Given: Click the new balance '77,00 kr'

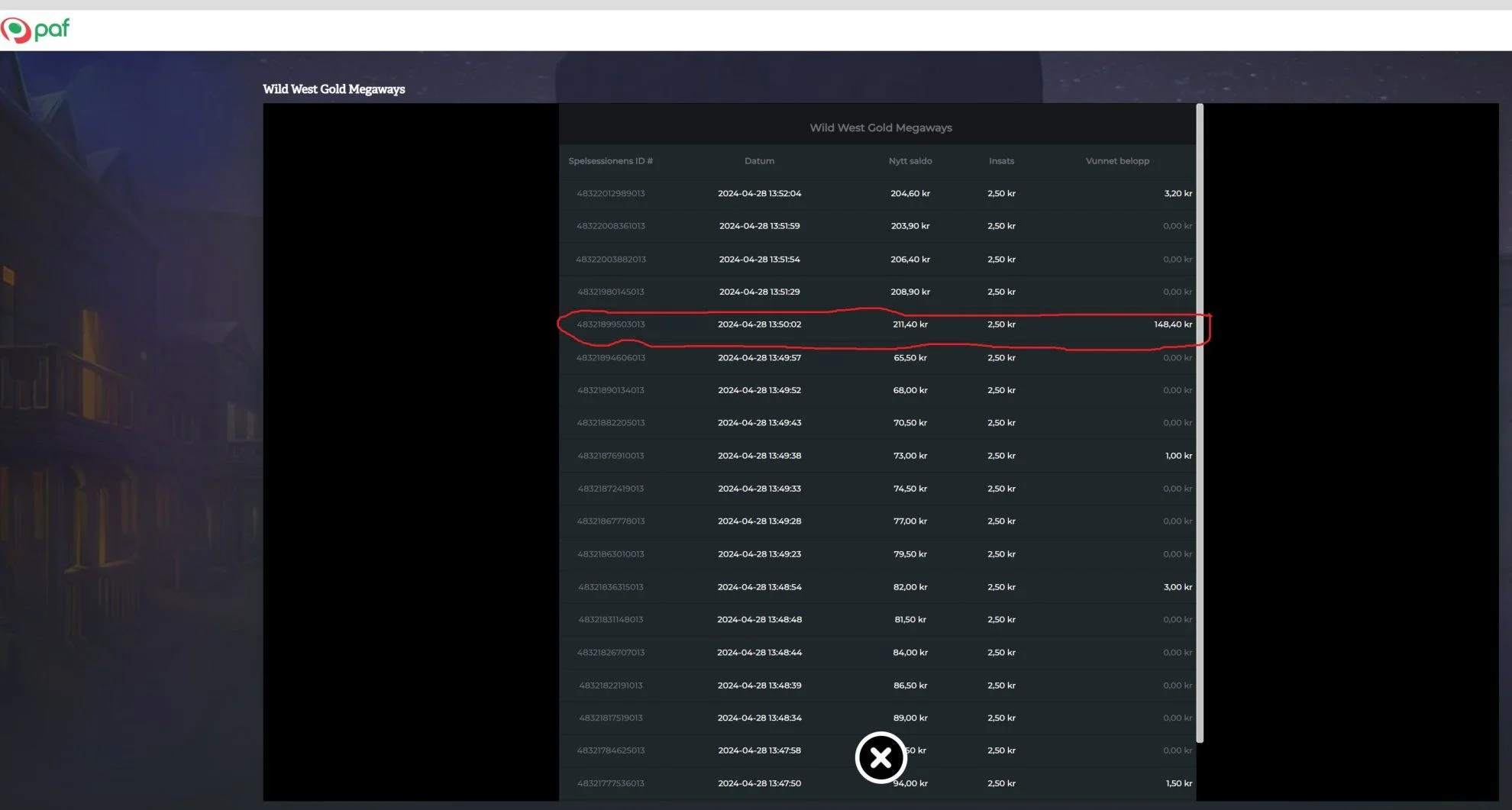Looking at the screenshot, I should point(910,521).
